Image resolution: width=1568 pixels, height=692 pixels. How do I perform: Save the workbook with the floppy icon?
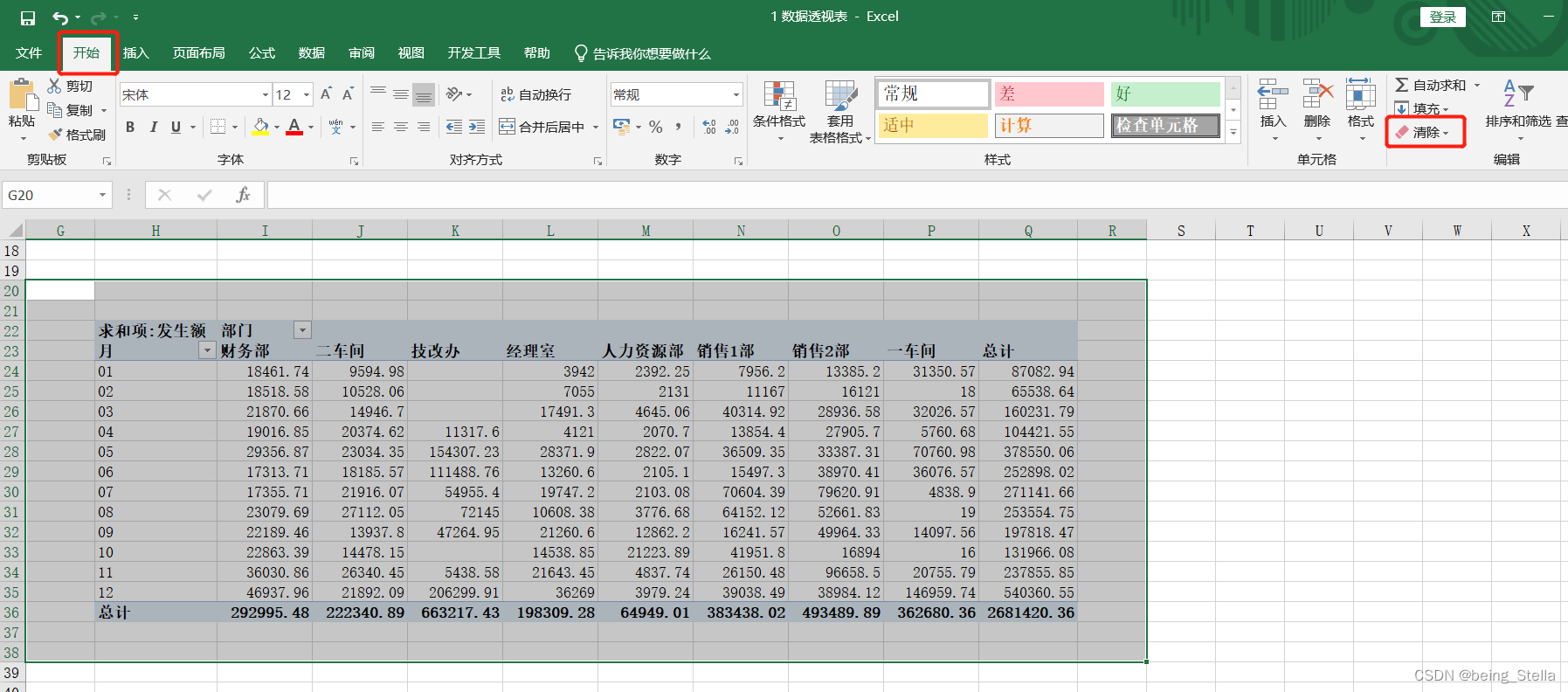pos(28,17)
